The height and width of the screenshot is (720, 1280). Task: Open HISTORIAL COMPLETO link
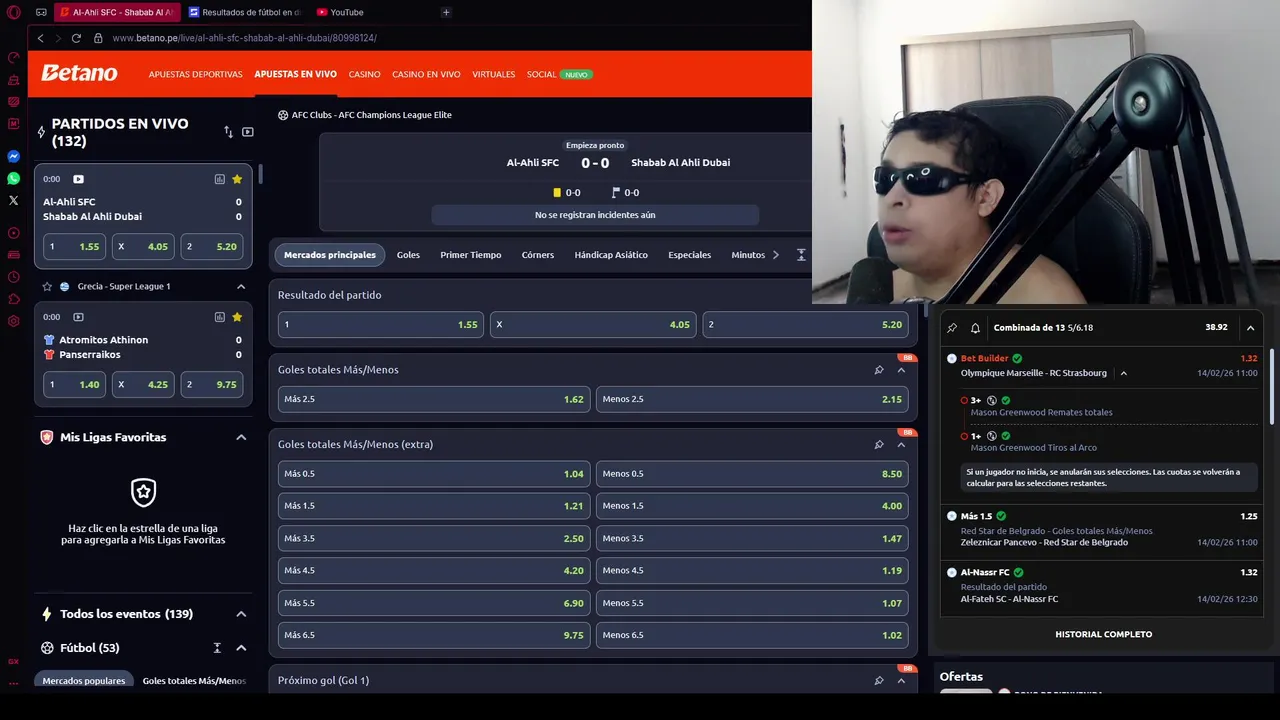[1104, 634]
